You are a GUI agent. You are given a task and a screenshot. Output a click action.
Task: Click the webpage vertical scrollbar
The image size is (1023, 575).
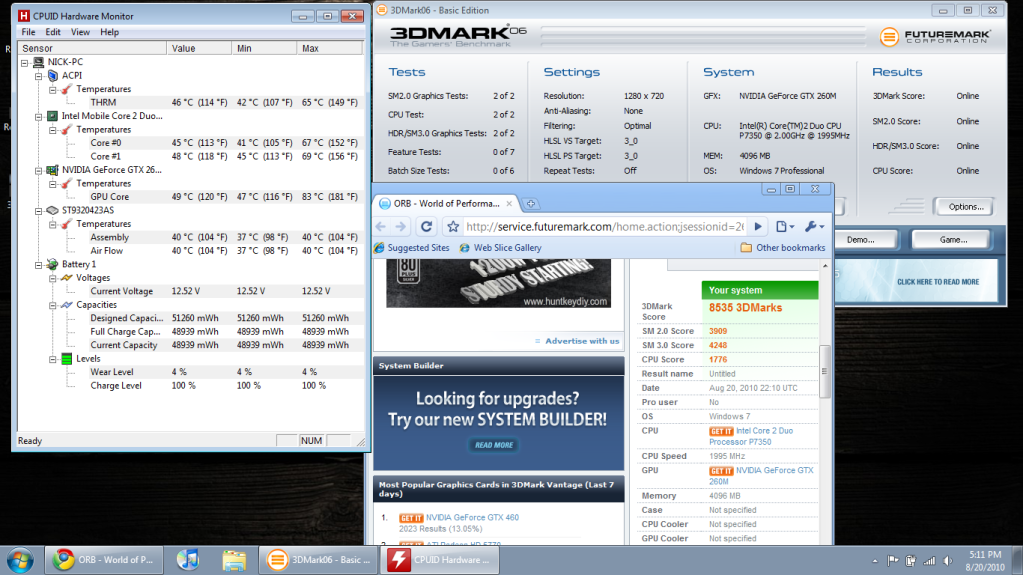tap(825, 371)
